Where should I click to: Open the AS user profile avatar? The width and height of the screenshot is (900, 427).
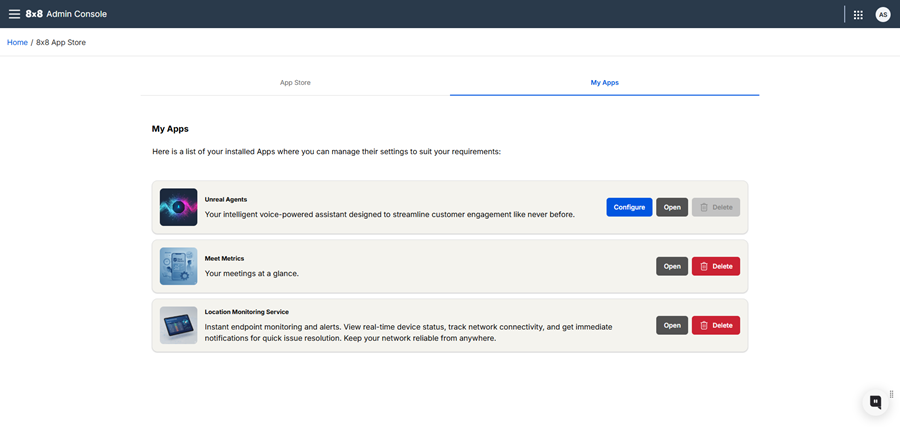click(882, 14)
